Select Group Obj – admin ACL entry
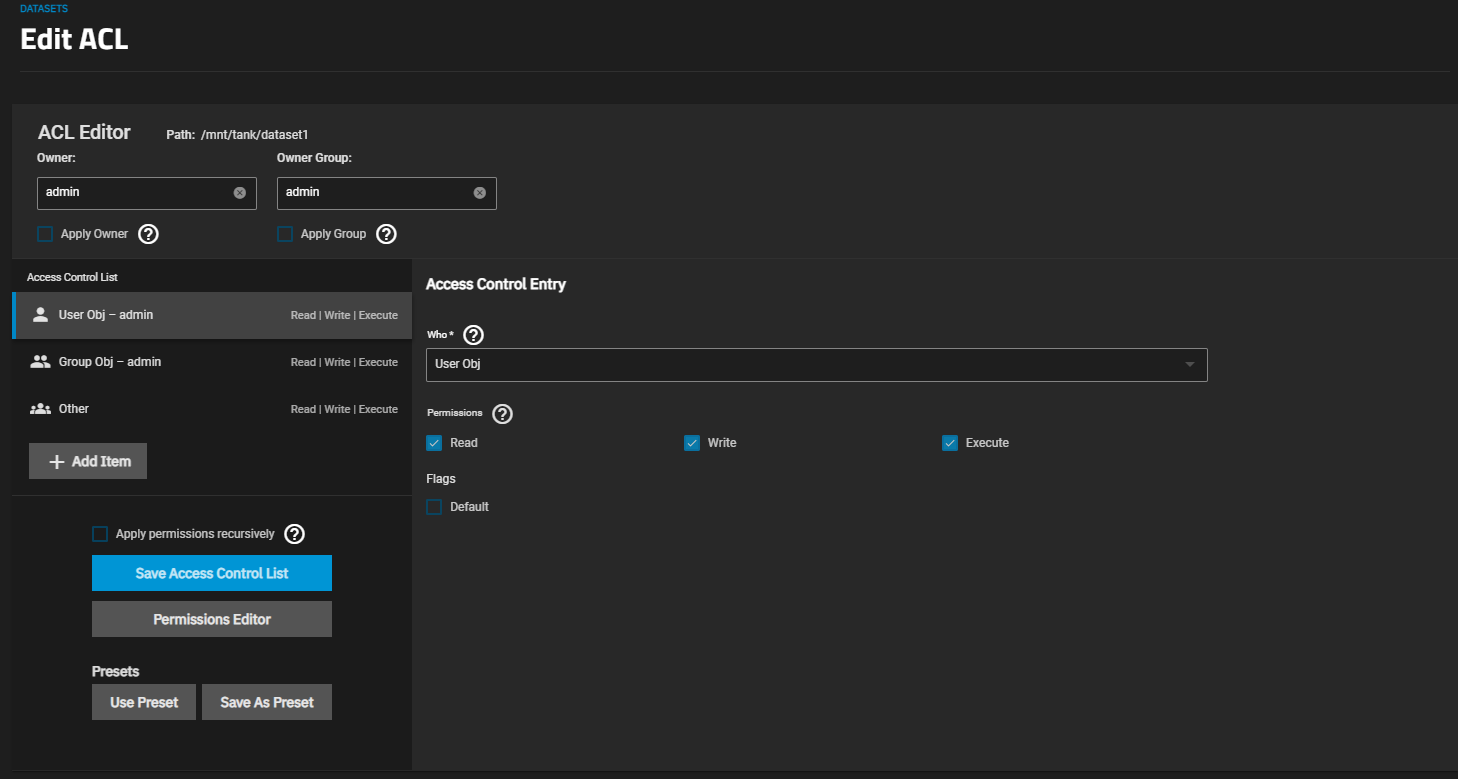This screenshot has width=1458, height=779. coord(212,362)
